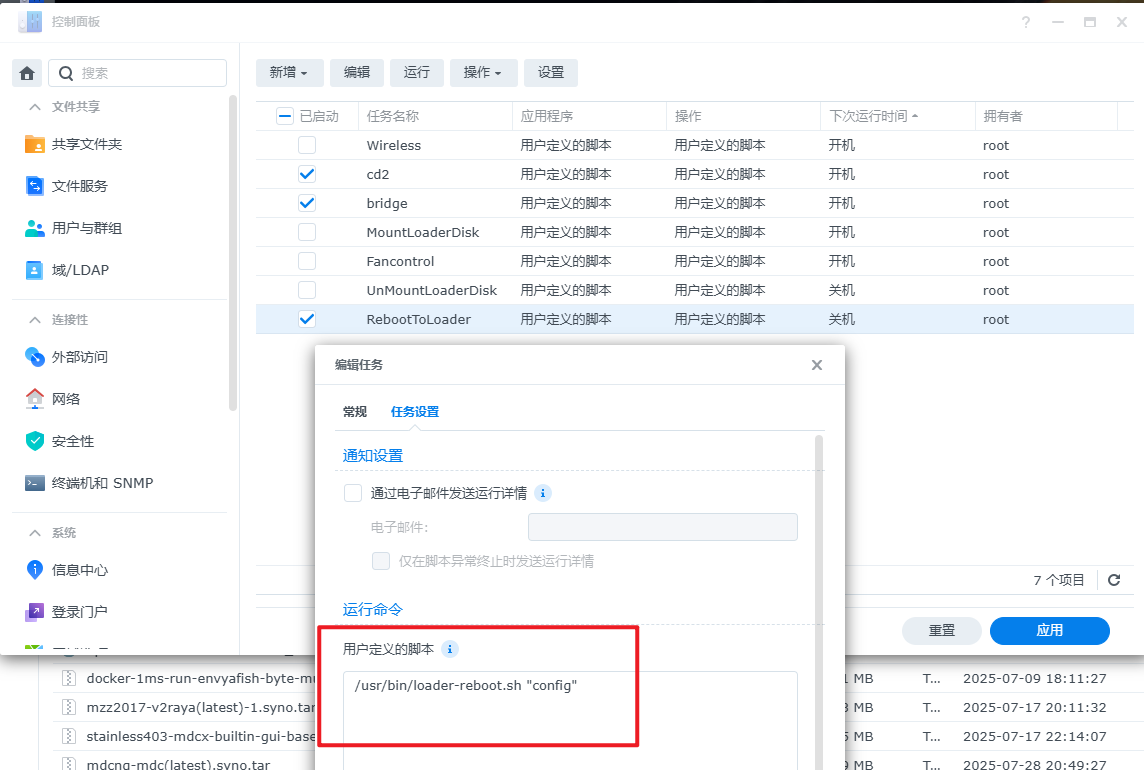Open Terminal & SNMP (终端机和 SNMP) icon
1144x770 pixels.
pyautogui.click(x=35, y=483)
